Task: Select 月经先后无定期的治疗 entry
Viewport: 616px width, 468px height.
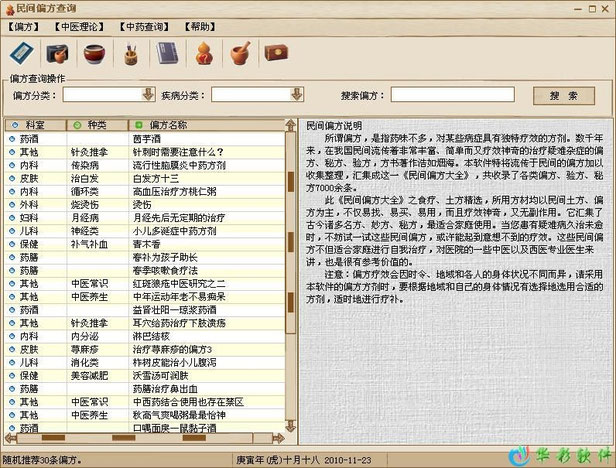Action: (145, 218)
